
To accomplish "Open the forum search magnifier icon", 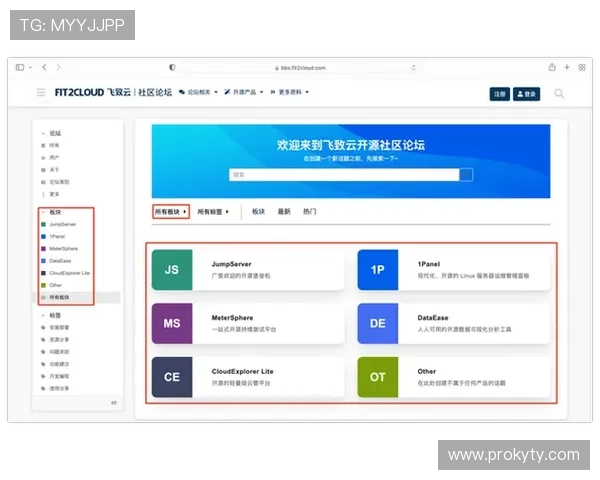I will 559,93.
